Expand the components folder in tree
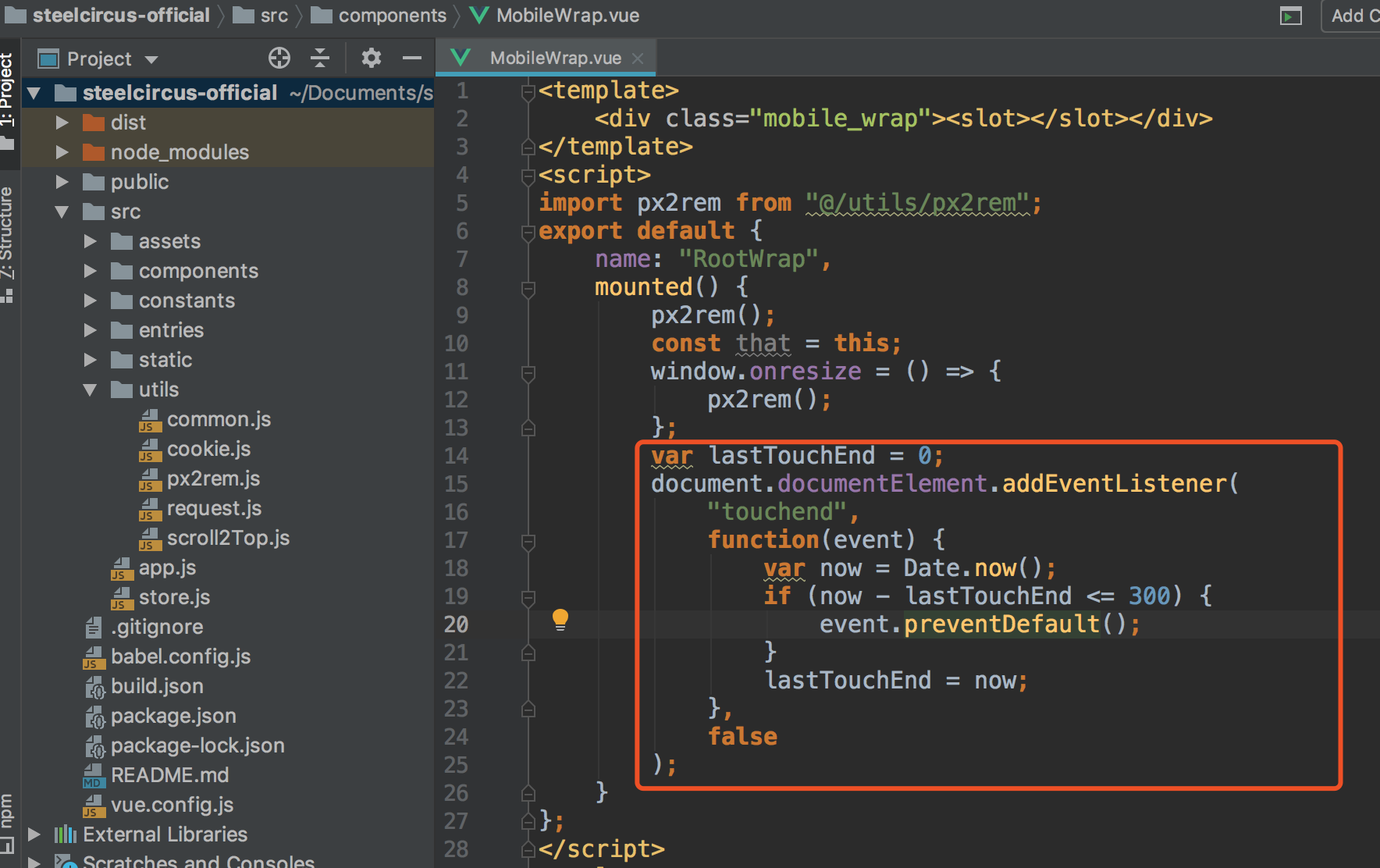Screen dimensions: 1380x868 point(91,271)
